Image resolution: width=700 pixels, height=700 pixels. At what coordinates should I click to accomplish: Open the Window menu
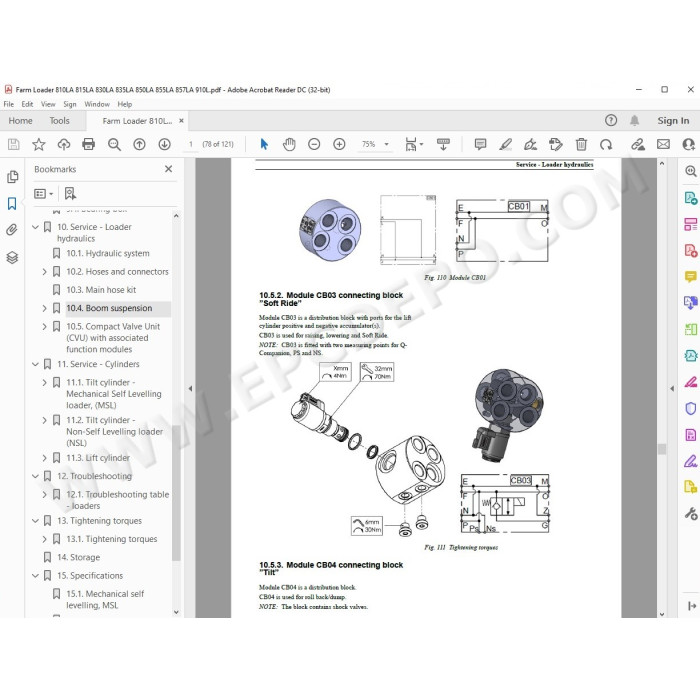97,104
